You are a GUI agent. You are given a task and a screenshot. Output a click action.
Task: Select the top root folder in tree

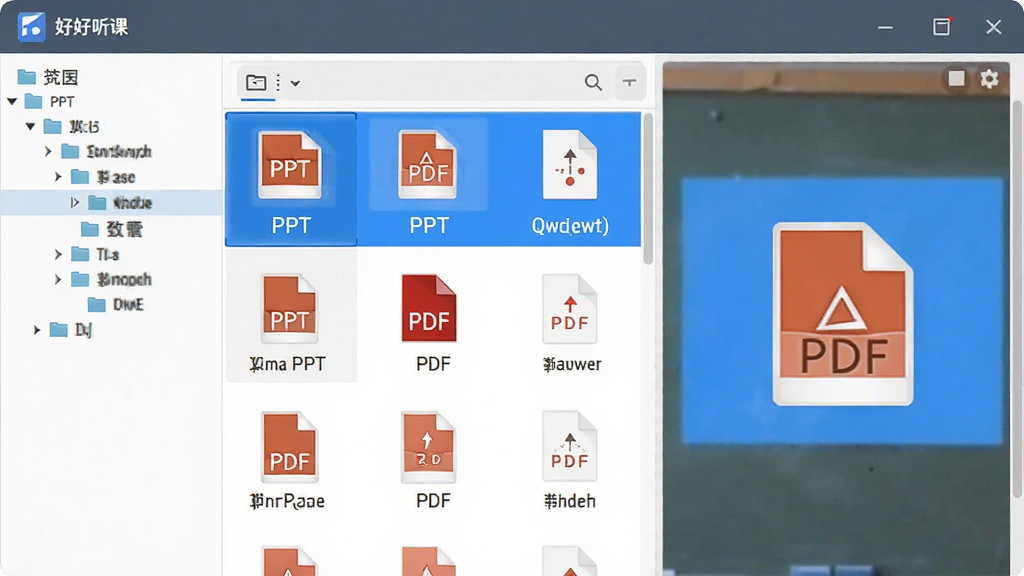pos(47,77)
